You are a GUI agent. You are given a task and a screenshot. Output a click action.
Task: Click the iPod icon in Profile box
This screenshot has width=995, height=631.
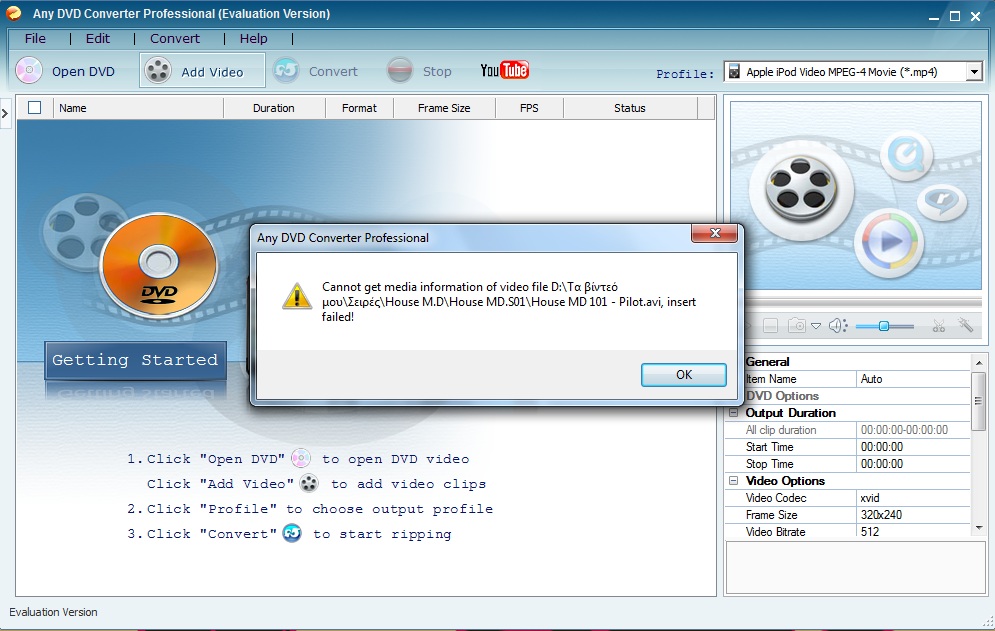734,71
